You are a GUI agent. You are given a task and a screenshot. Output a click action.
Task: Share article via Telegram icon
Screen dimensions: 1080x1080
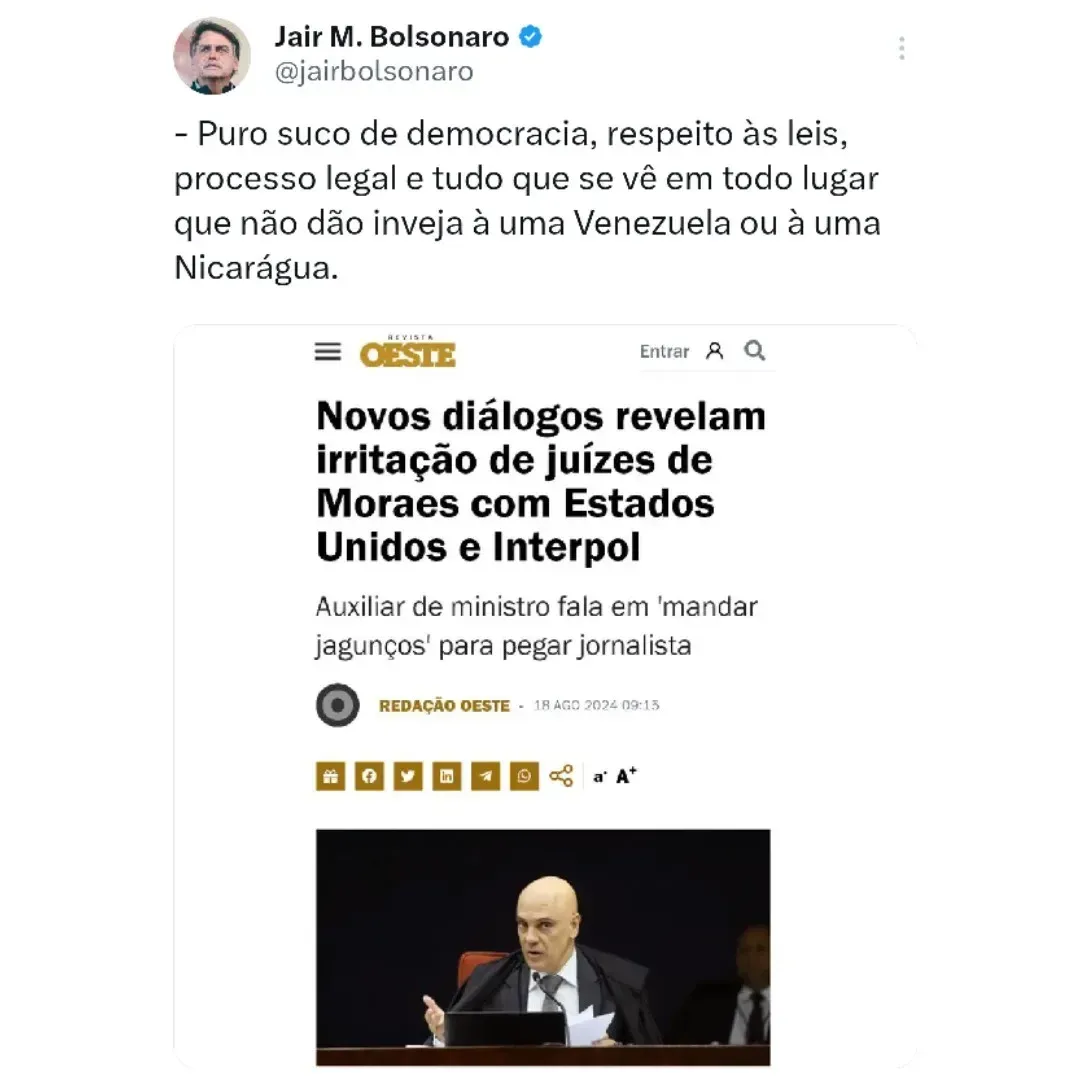coord(486,776)
